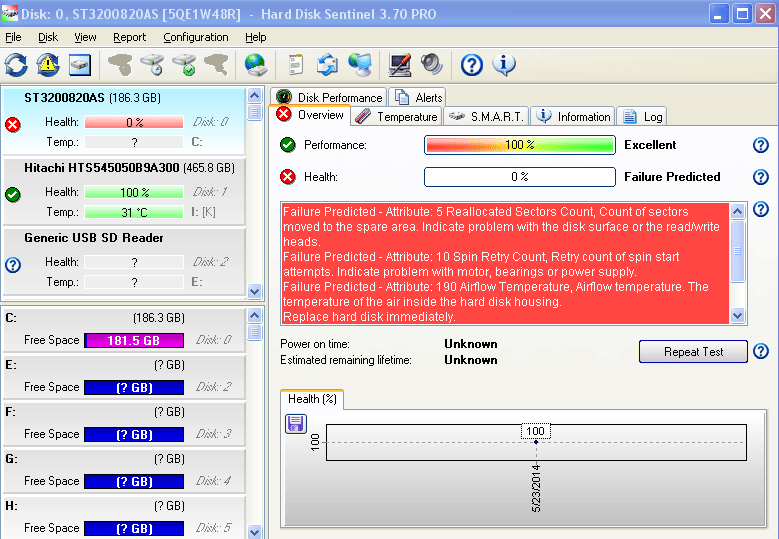Click the question mark Help toolbar icon
Viewport: 779px width, 539px height.
click(471, 65)
